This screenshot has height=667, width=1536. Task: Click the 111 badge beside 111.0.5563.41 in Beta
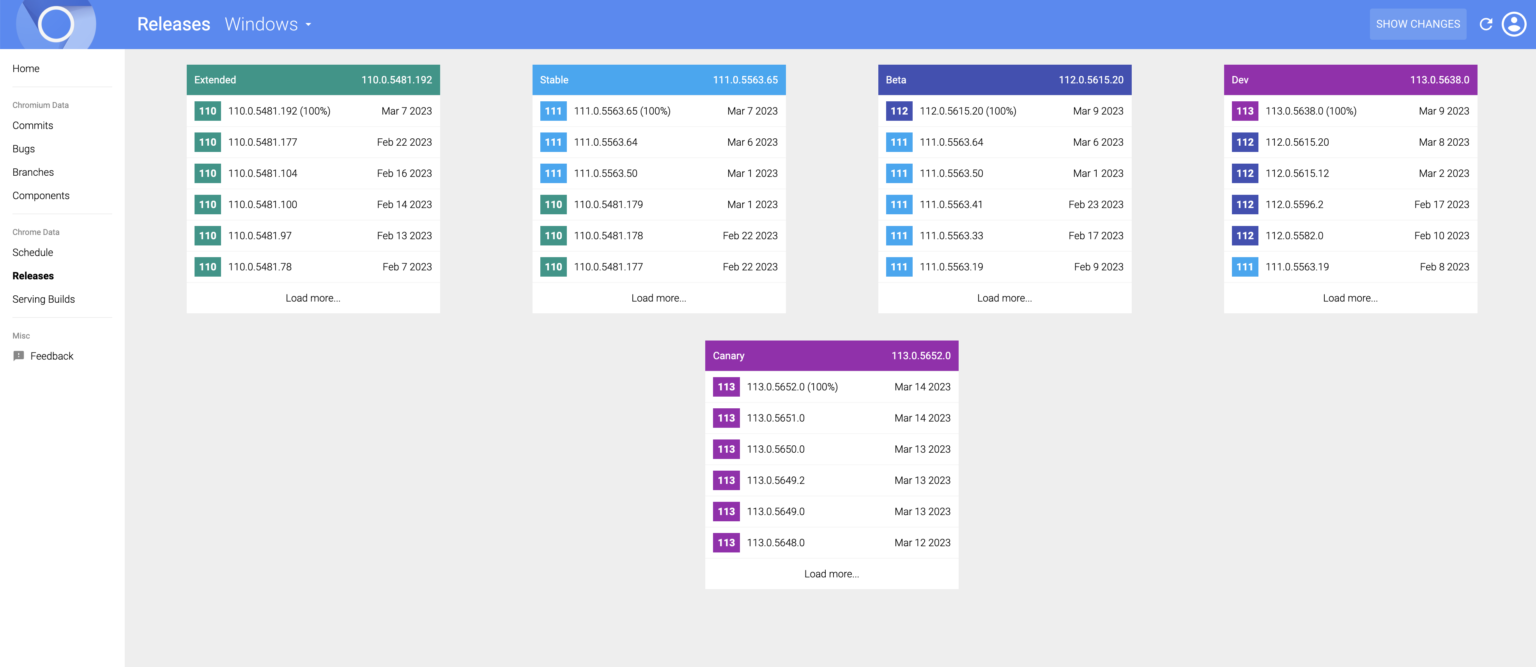[x=899, y=205]
